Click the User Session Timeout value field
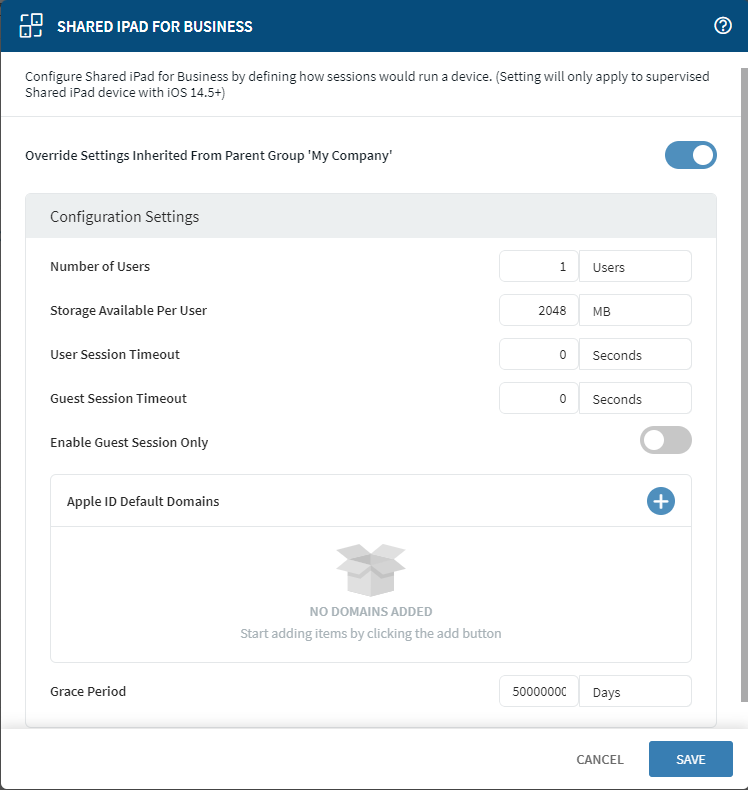This screenshot has width=748, height=790. click(539, 355)
